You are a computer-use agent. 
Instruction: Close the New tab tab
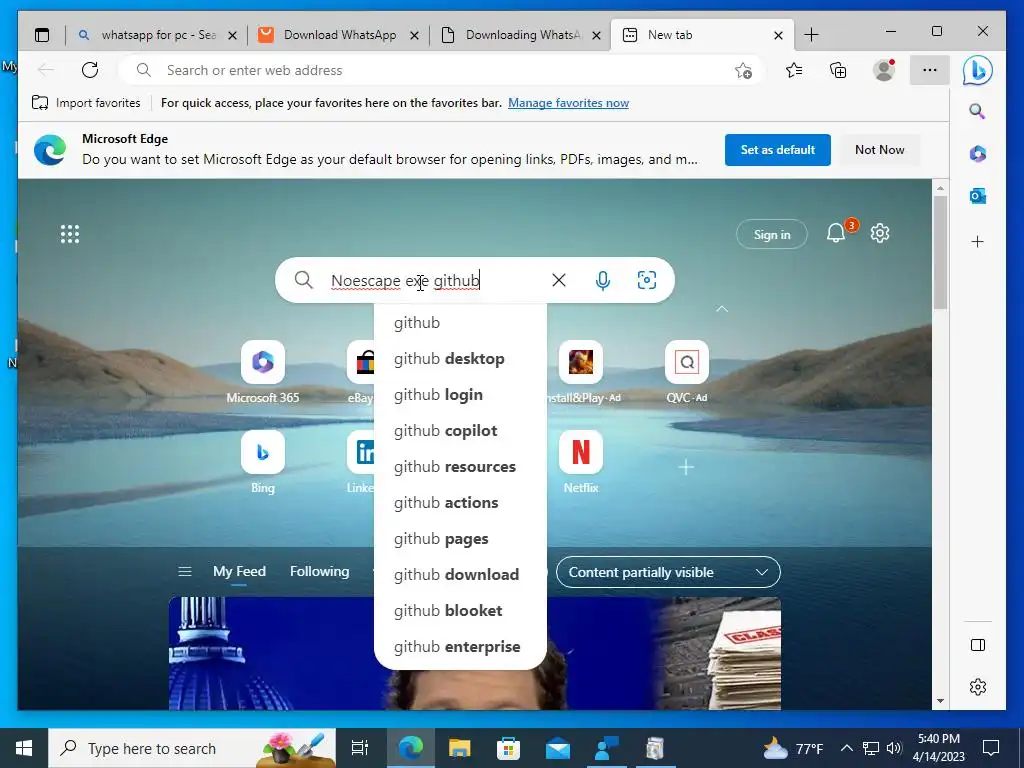point(778,35)
